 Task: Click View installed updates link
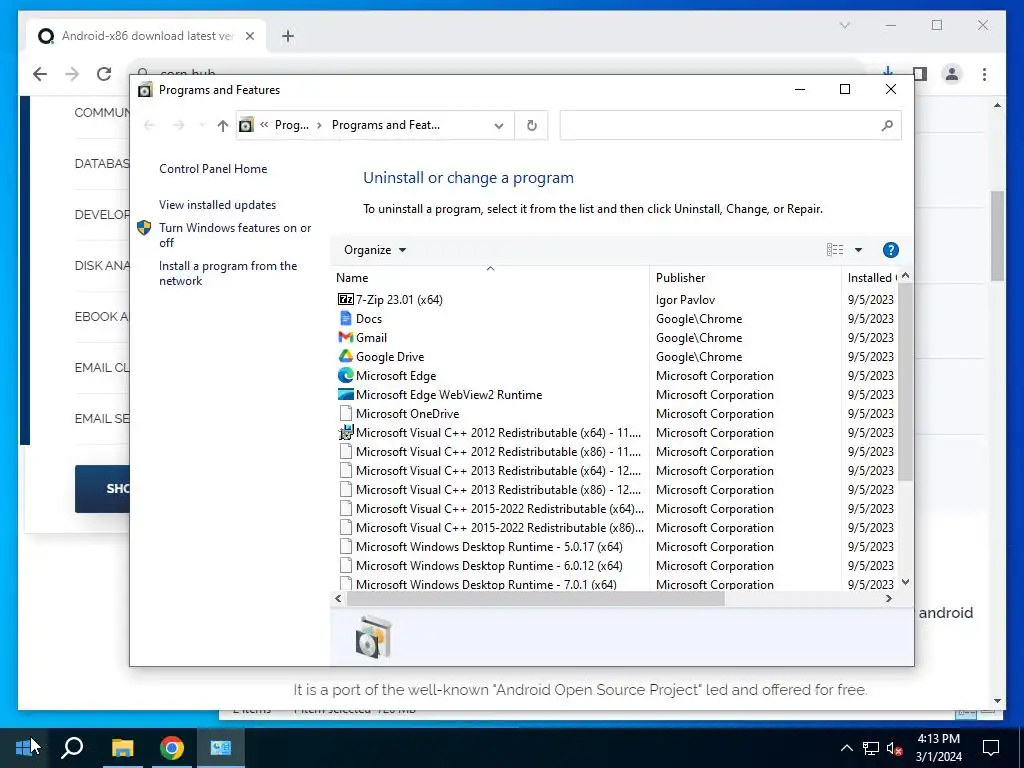217,204
